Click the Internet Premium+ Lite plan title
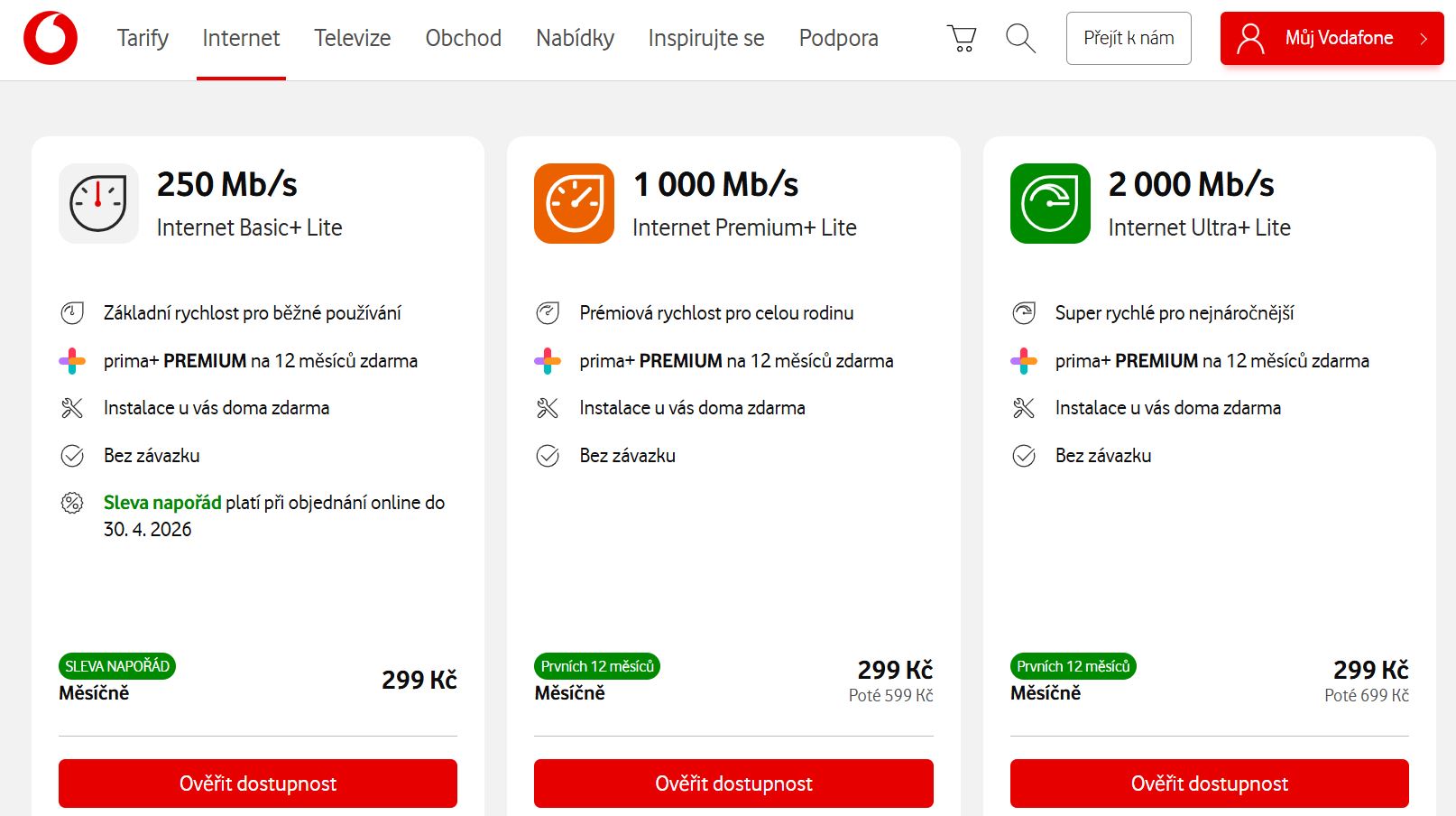1456x816 pixels. click(x=744, y=227)
